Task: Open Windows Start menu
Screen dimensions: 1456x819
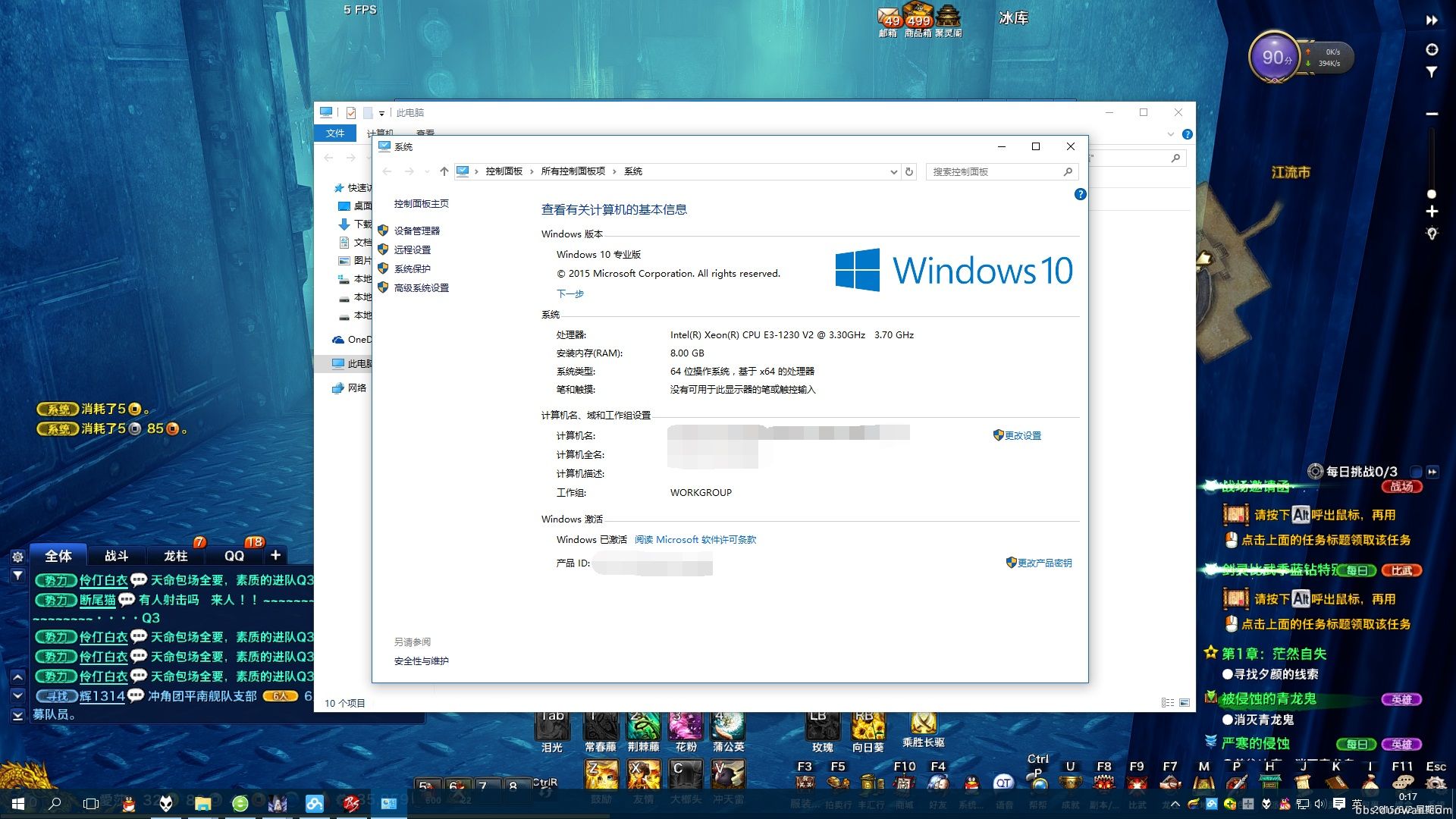Action: coord(18,803)
